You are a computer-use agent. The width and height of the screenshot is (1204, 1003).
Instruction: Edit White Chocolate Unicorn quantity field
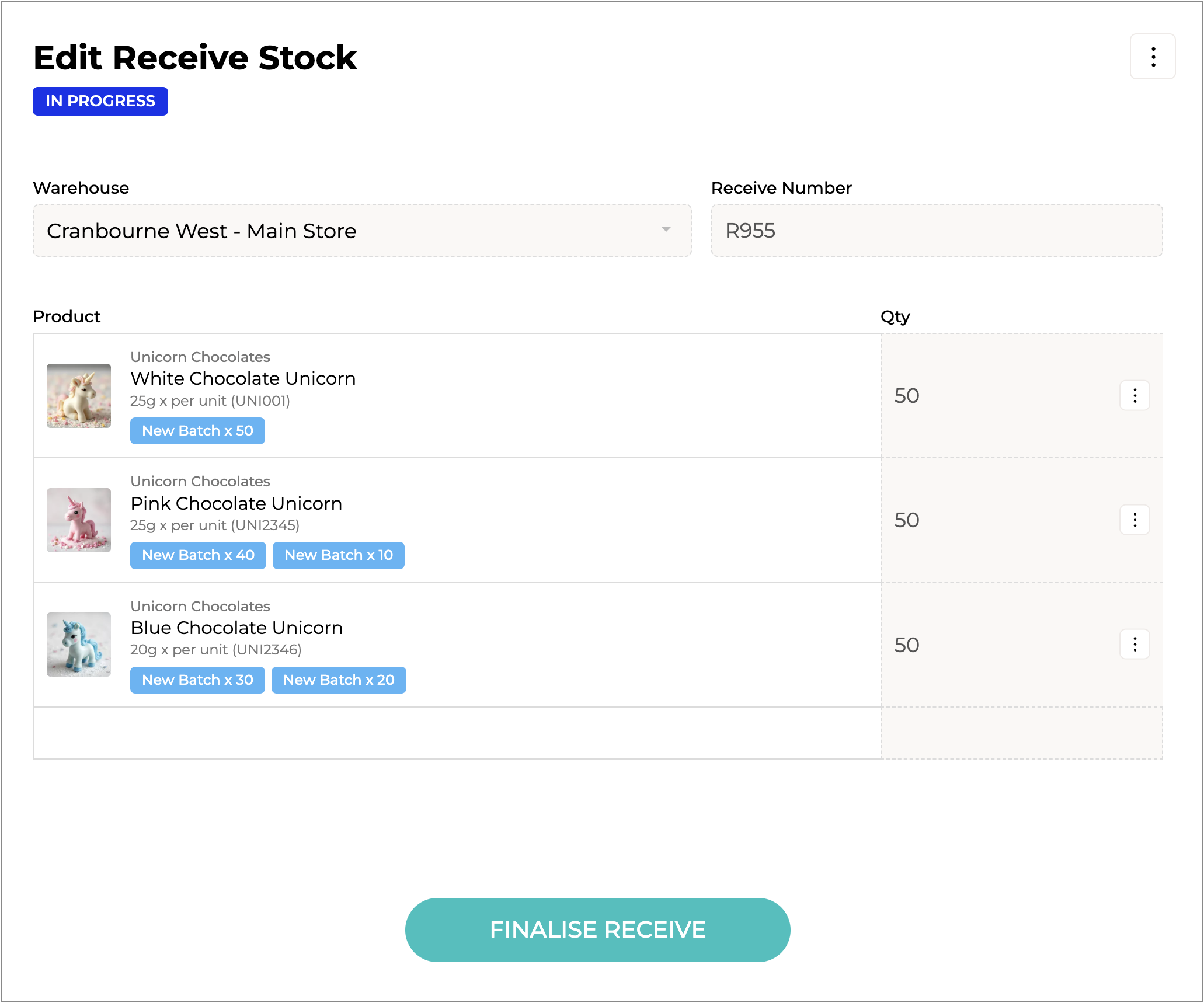pyautogui.click(x=993, y=396)
